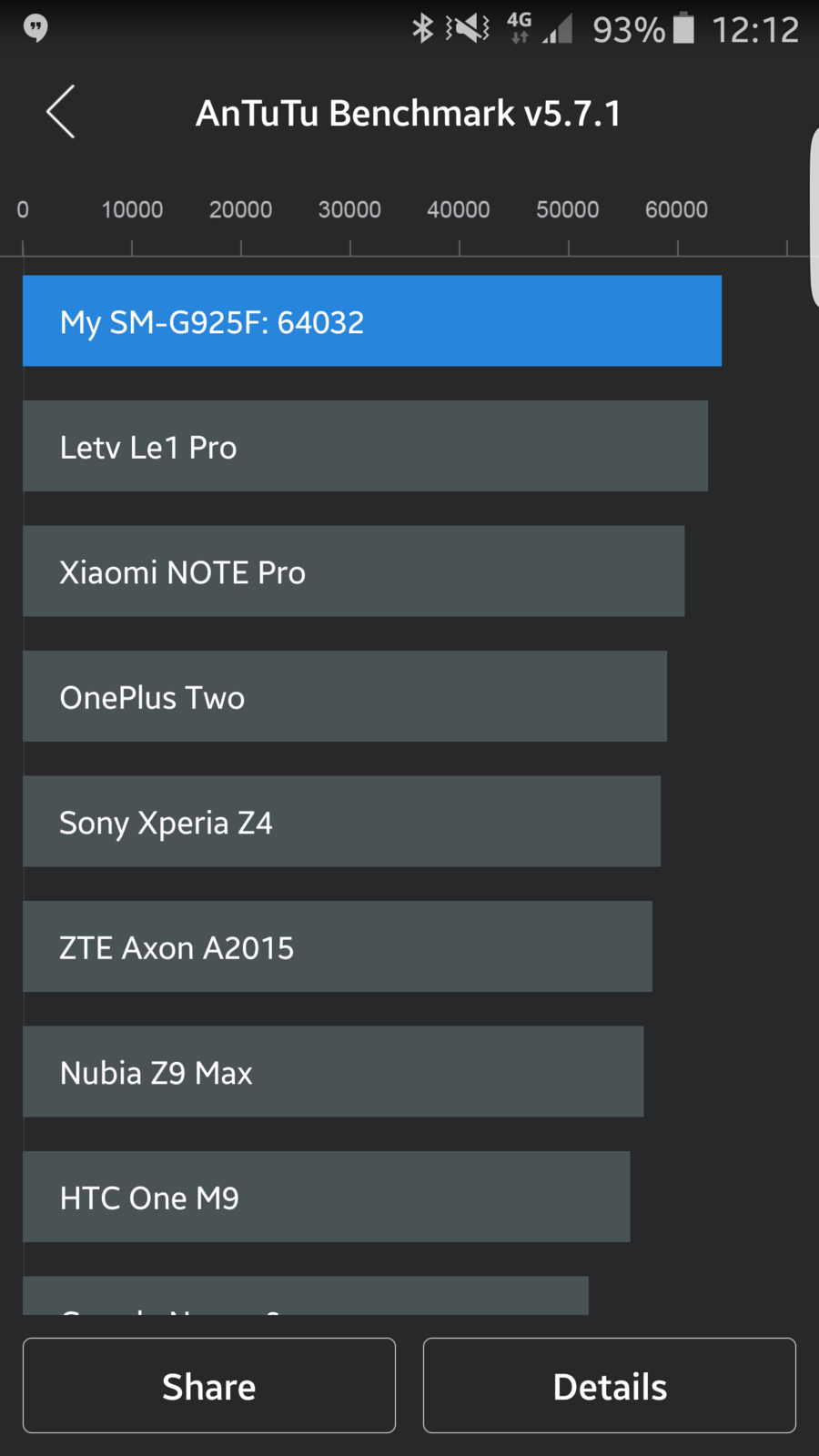This screenshot has width=819, height=1456.
Task: Tap the 4G network indicator
Action: pos(519,28)
